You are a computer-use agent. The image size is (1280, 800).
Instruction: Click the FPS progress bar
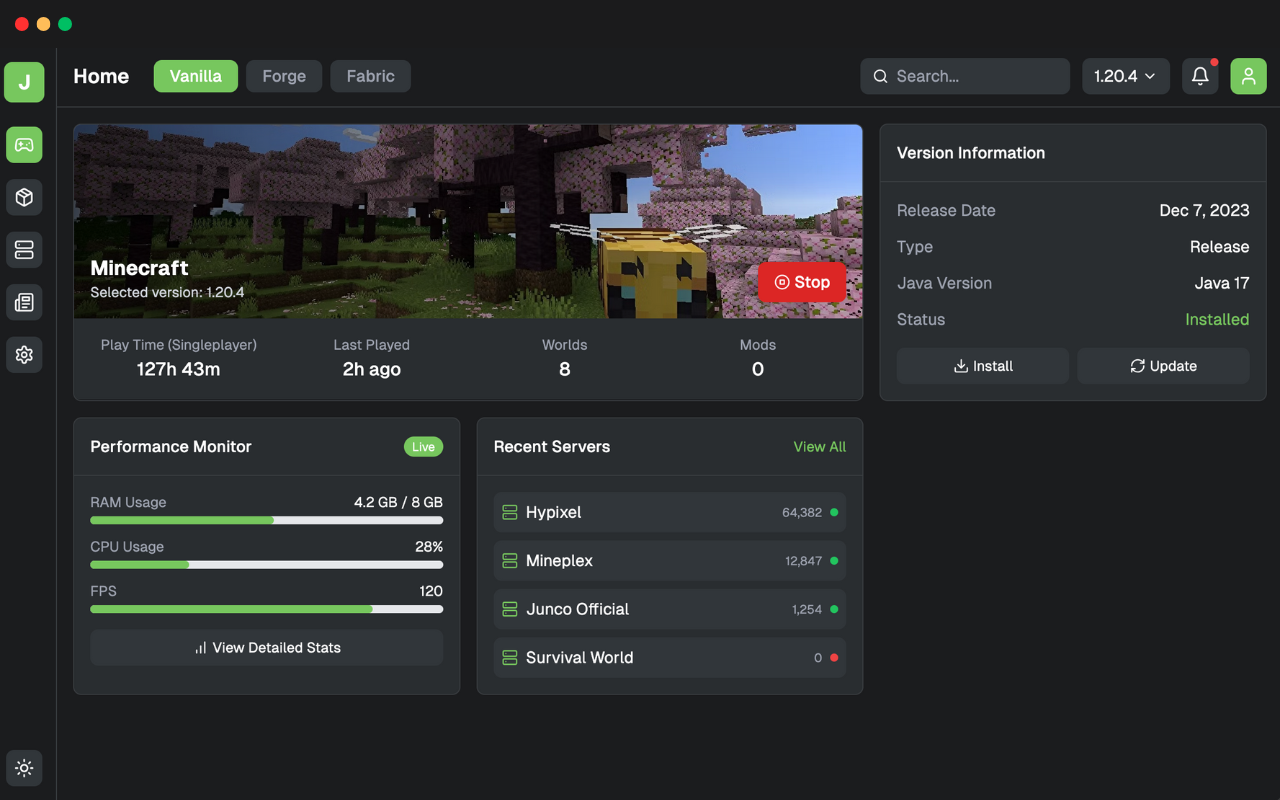tap(267, 609)
